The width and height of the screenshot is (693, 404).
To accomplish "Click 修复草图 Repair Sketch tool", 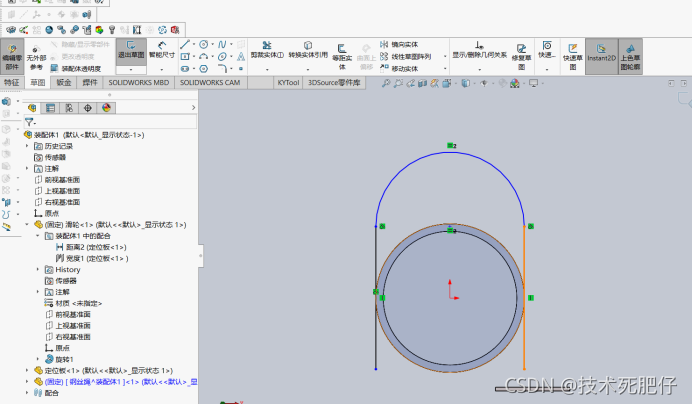I will (522, 57).
